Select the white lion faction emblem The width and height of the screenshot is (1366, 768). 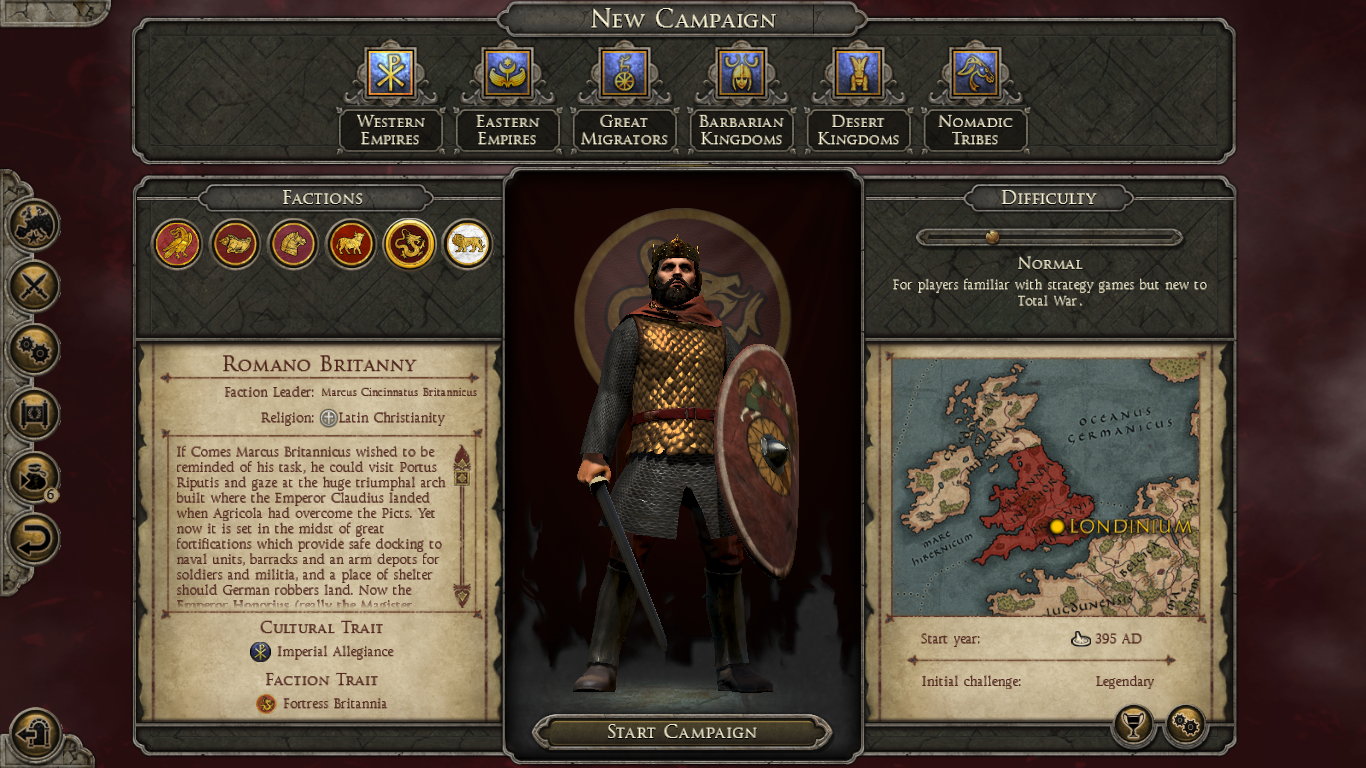(467, 244)
